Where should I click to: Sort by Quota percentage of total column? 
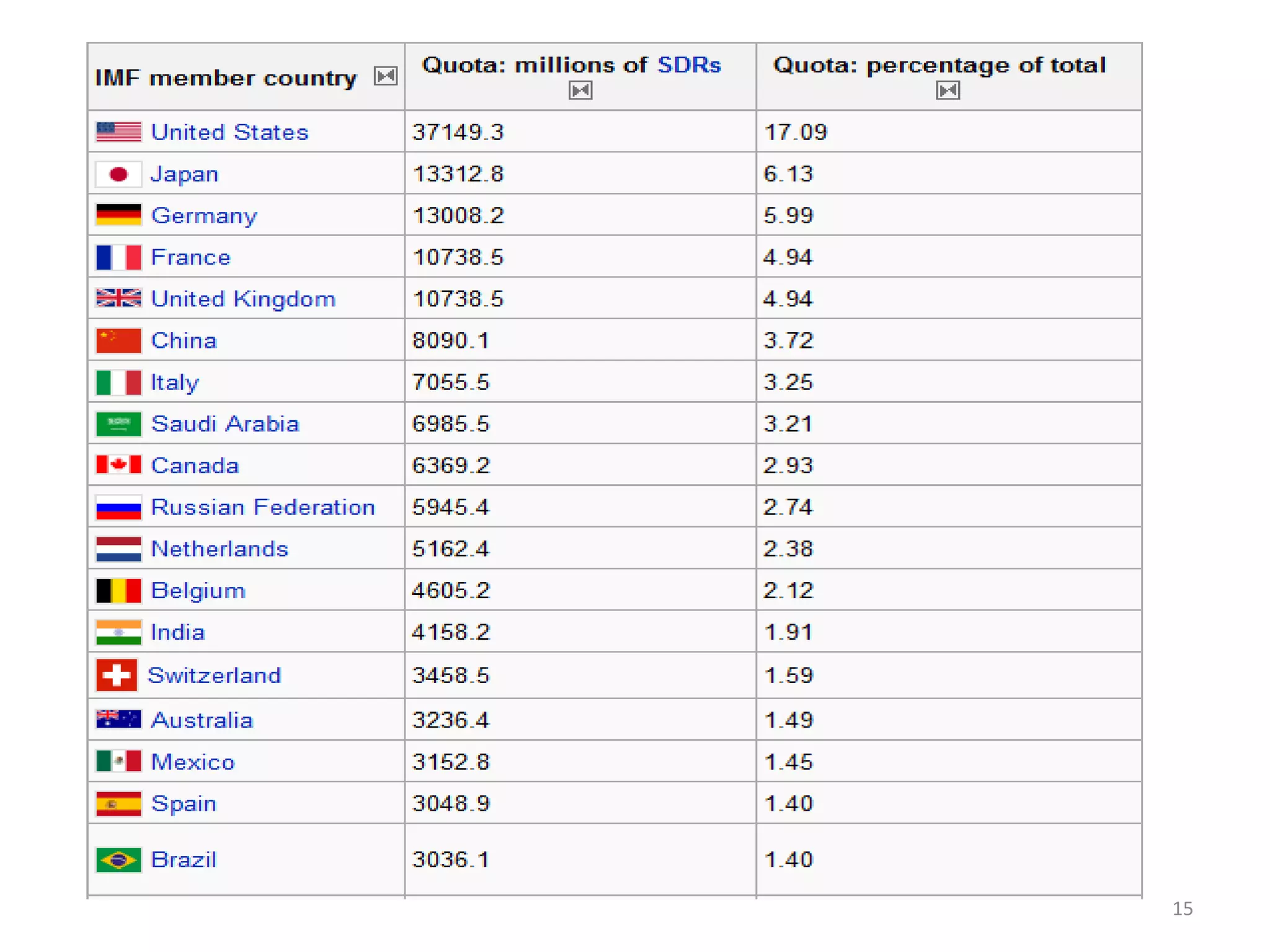pyautogui.click(x=948, y=90)
